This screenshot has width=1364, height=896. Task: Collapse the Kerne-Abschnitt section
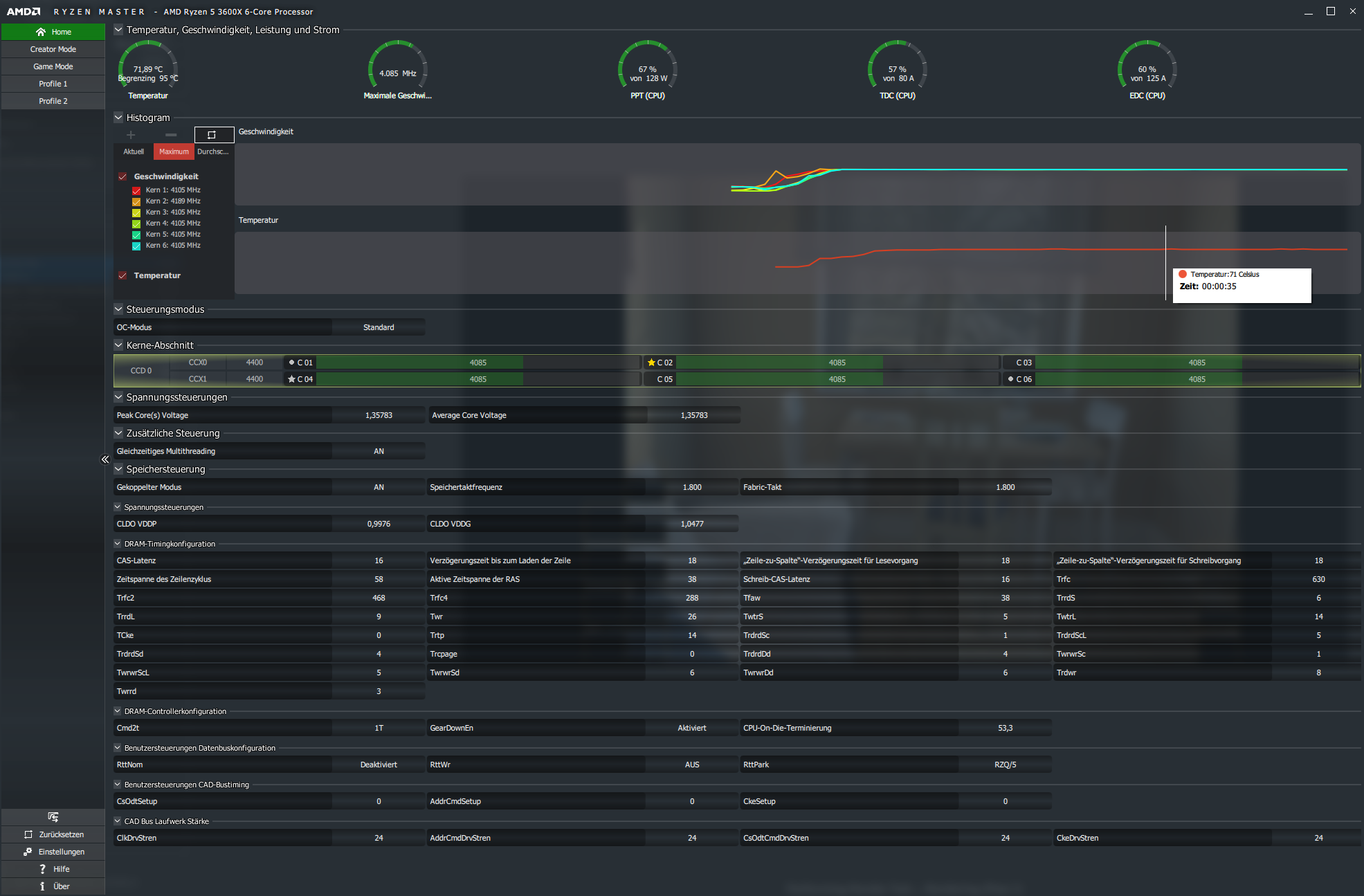click(x=118, y=345)
